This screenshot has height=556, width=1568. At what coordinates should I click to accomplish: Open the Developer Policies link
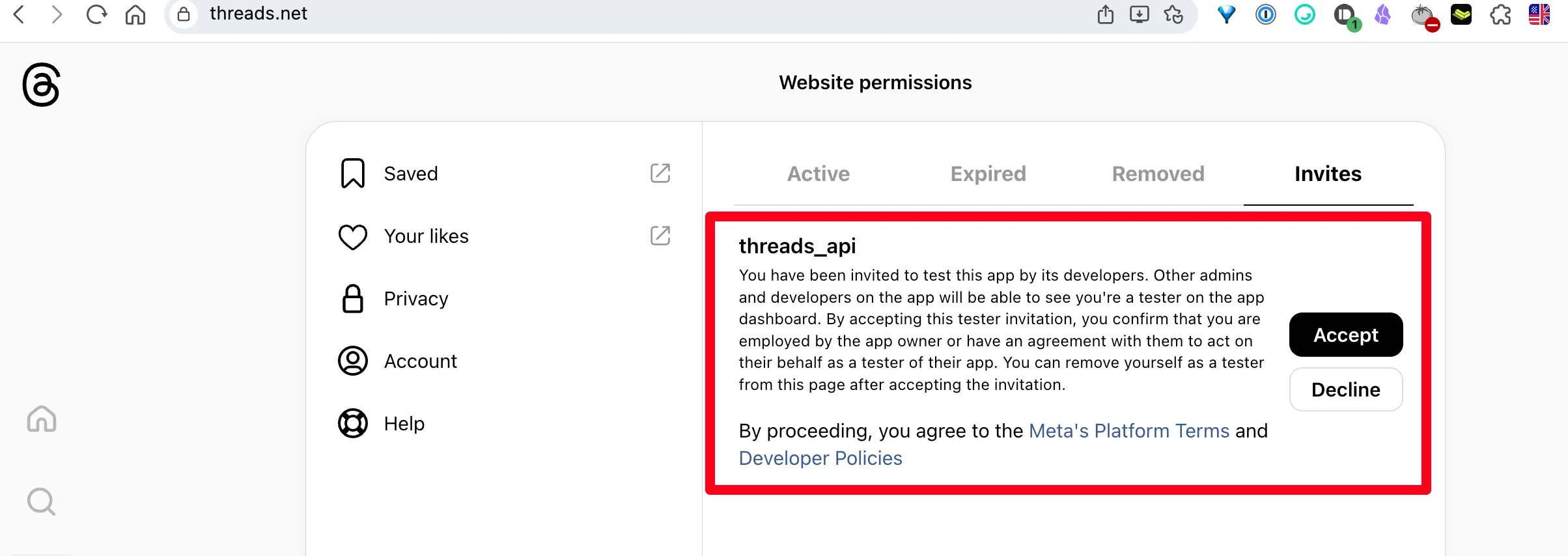pyautogui.click(x=820, y=458)
